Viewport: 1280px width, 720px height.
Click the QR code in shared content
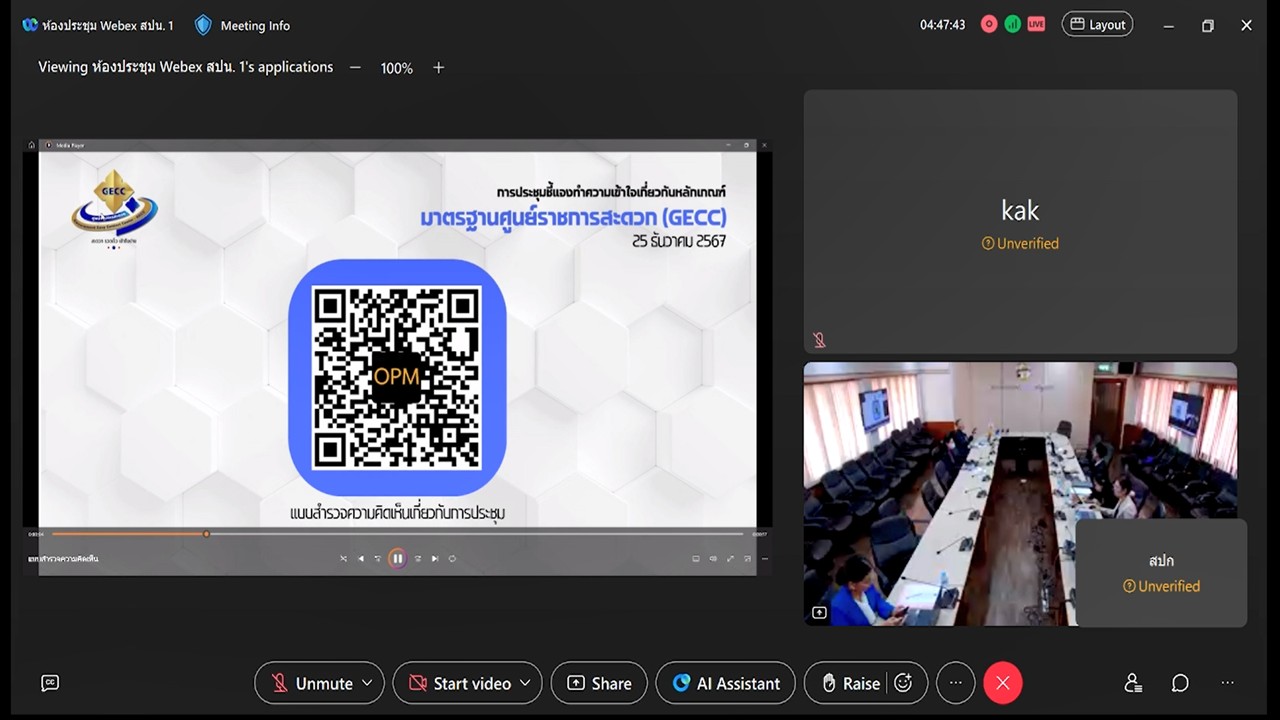397,377
